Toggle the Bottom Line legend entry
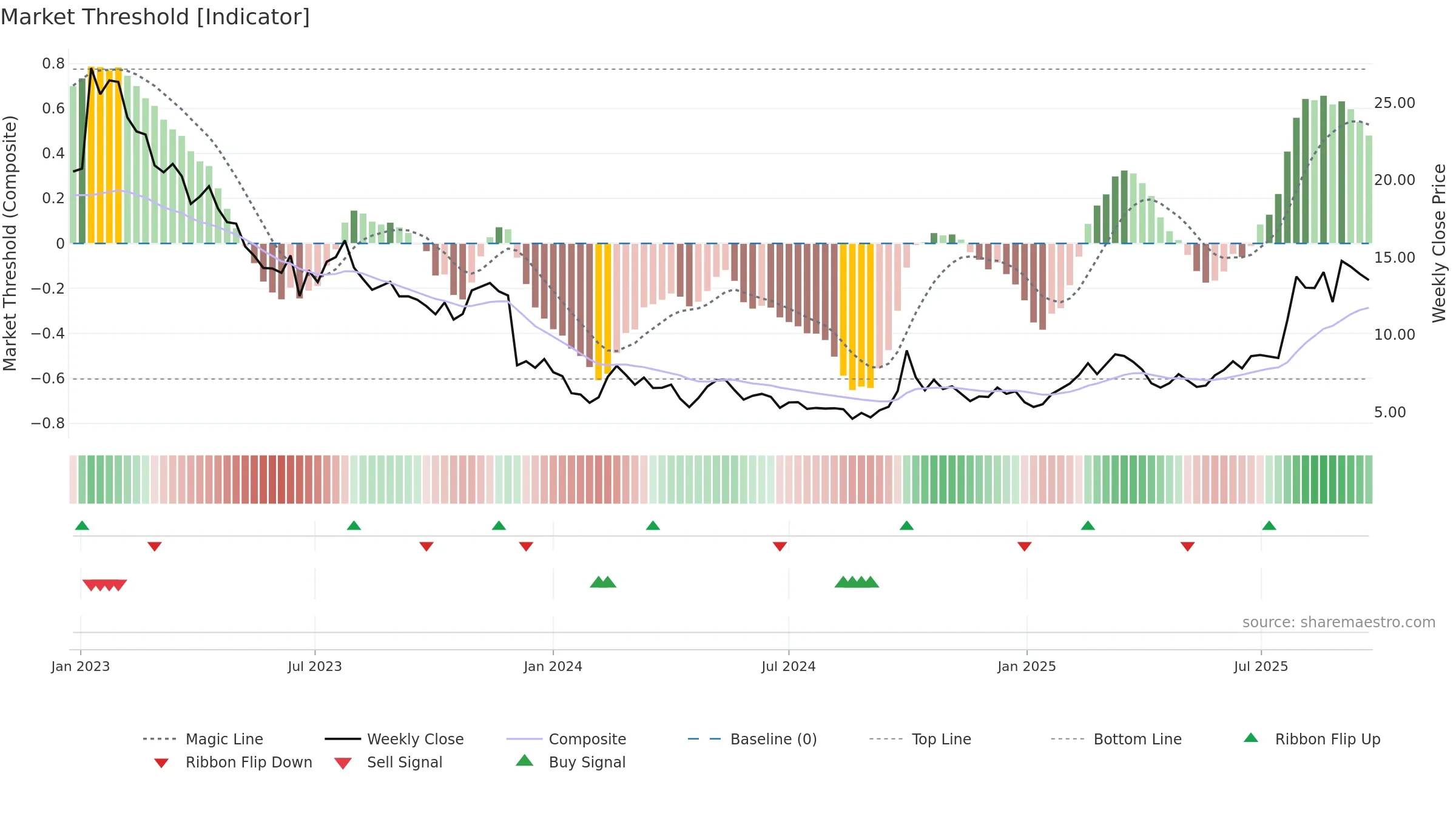This screenshot has height=819, width=1456. [1116, 739]
